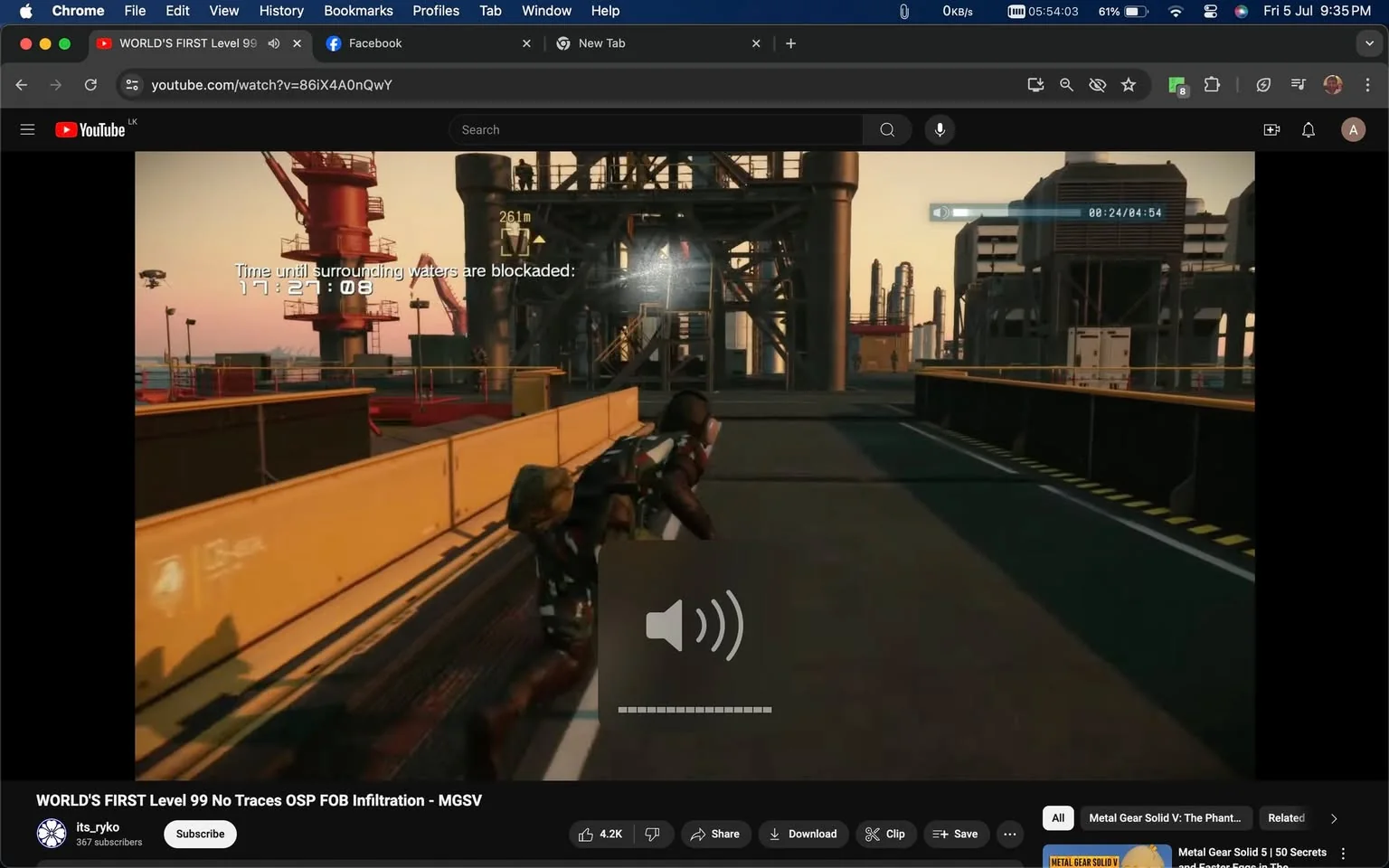The height and width of the screenshot is (868, 1389).
Task: Go to the YouTube home logo
Action: (90, 129)
